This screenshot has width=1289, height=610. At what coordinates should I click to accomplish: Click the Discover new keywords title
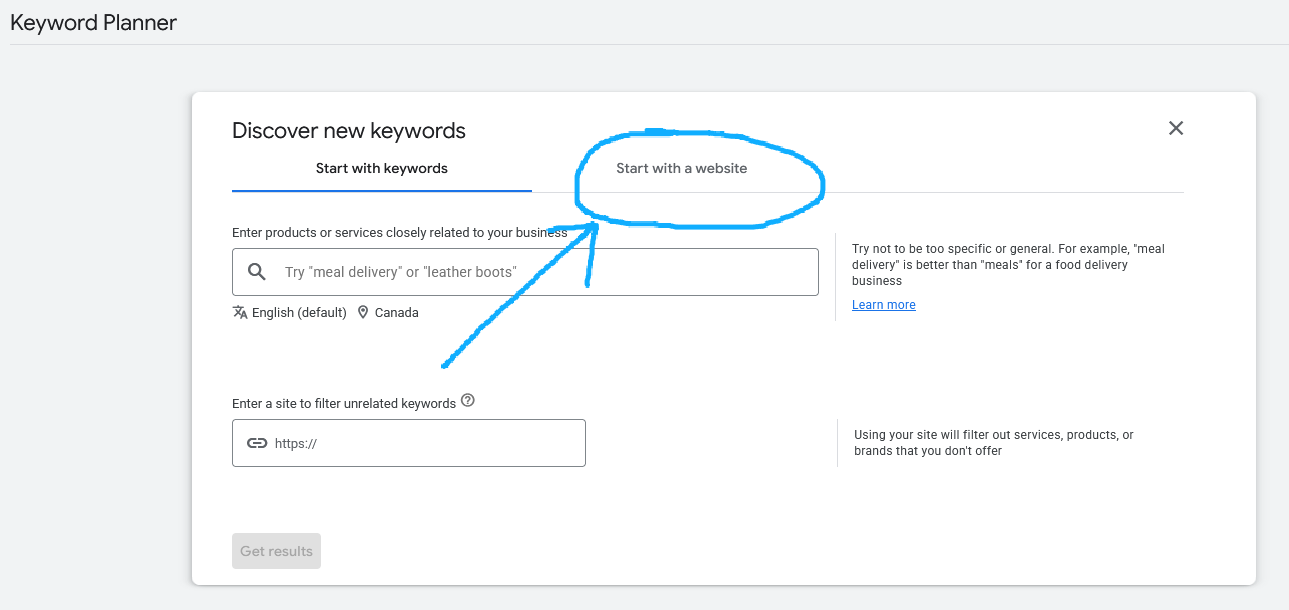pos(348,130)
